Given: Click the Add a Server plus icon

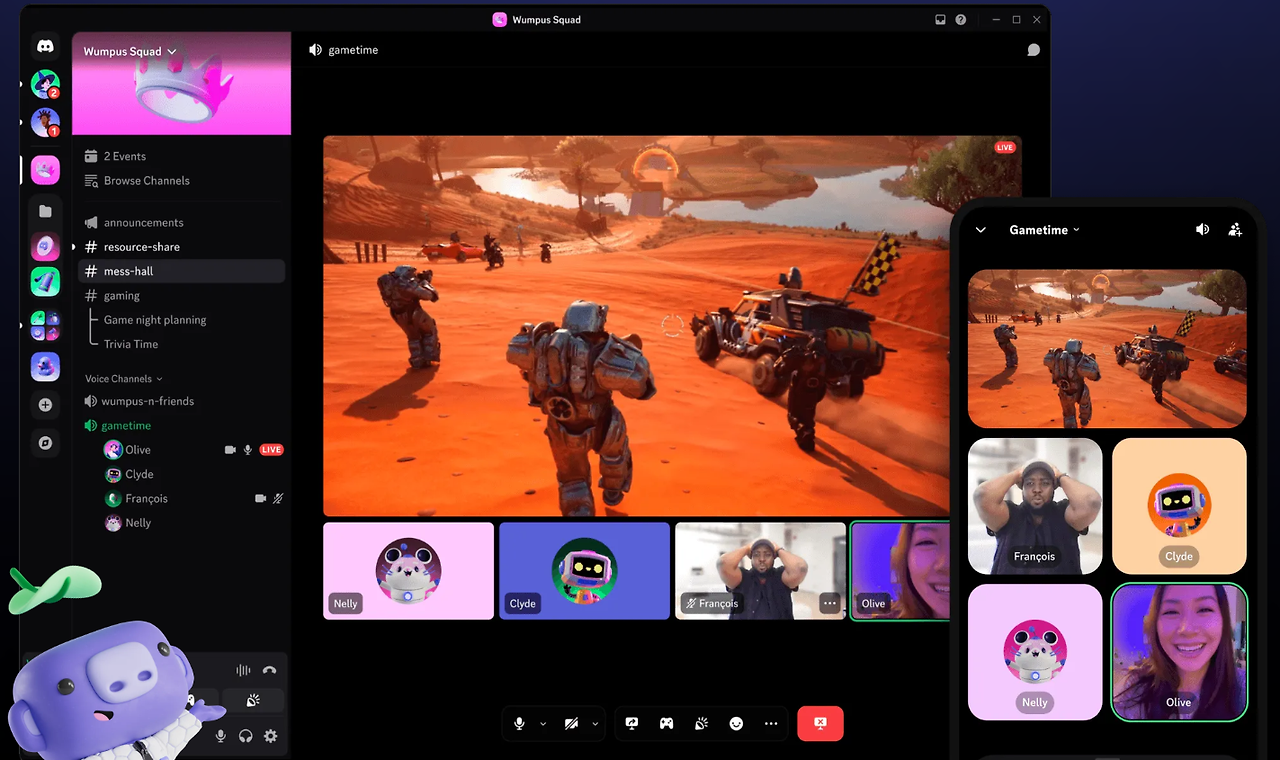Looking at the screenshot, I should (45, 405).
